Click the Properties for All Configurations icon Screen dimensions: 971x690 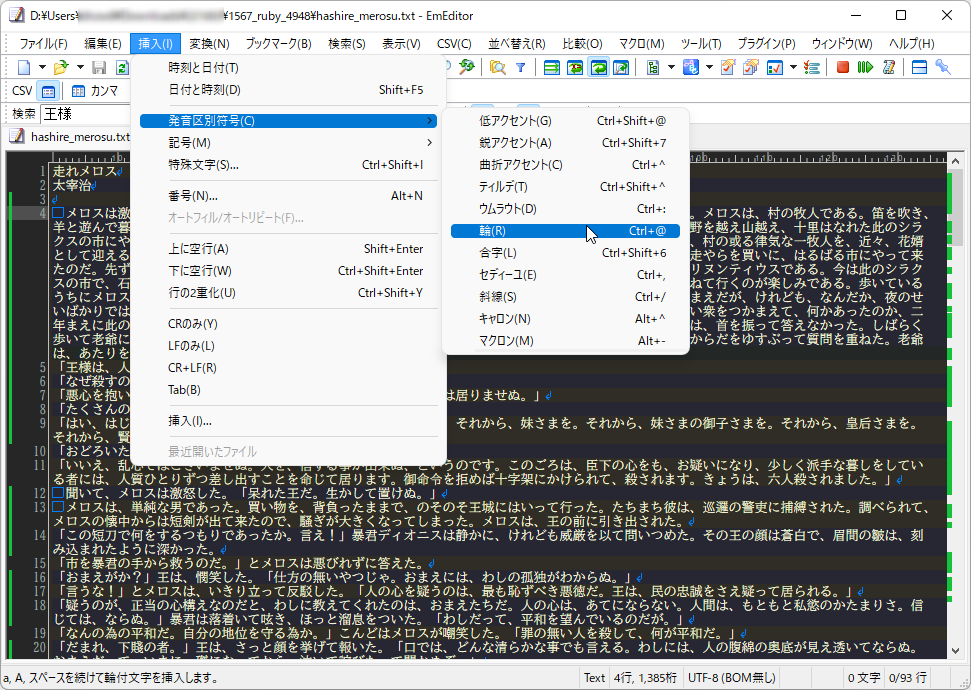tap(751, 68)
